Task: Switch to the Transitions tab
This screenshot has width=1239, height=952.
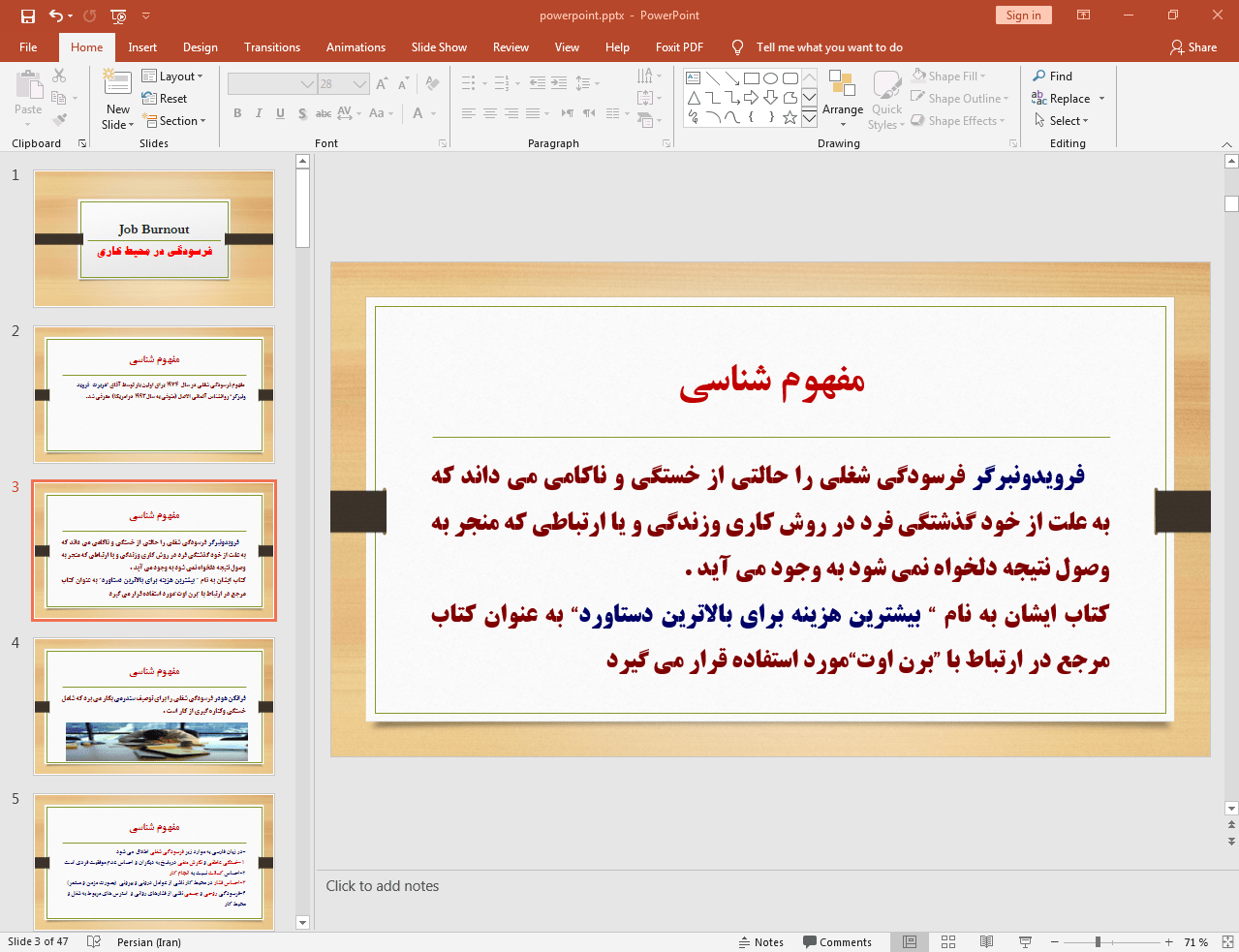Action: [x=272, y=47]
